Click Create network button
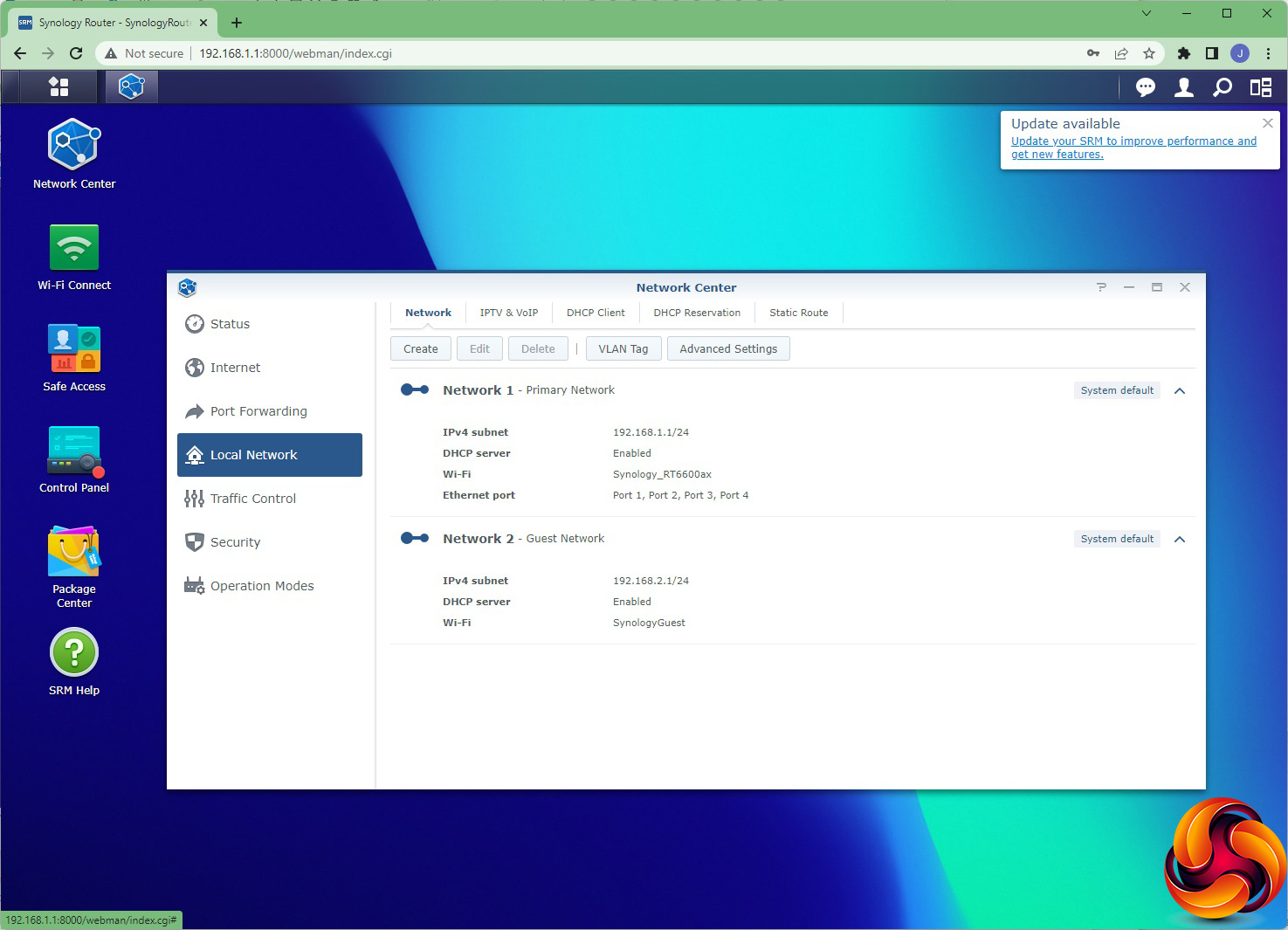Screen dimensions: 1288x930 click(x=421, y=348)
